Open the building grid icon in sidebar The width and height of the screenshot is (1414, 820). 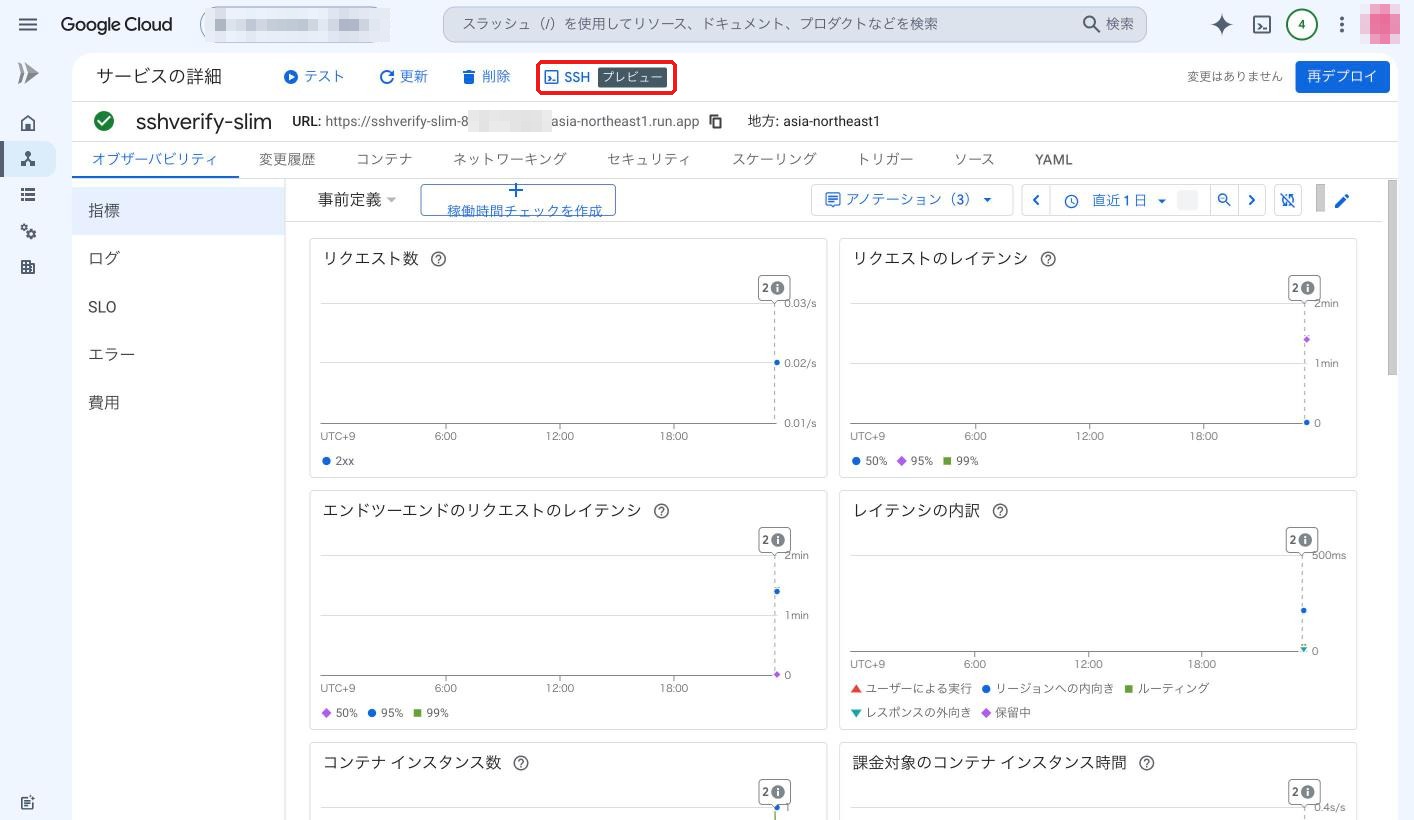(28, 267)
